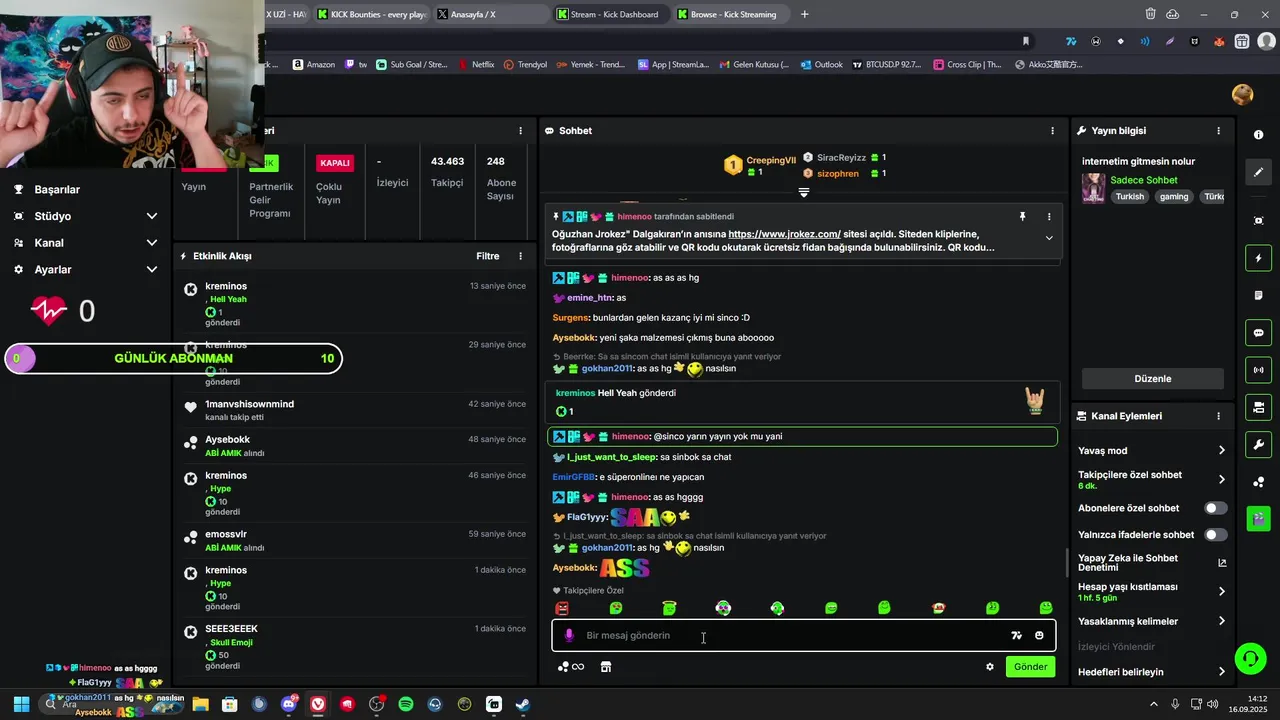This screenshot has width=1280, height=720.
Task: Switch to KICK Bounties browser tab
Action: tap(372, 14)
